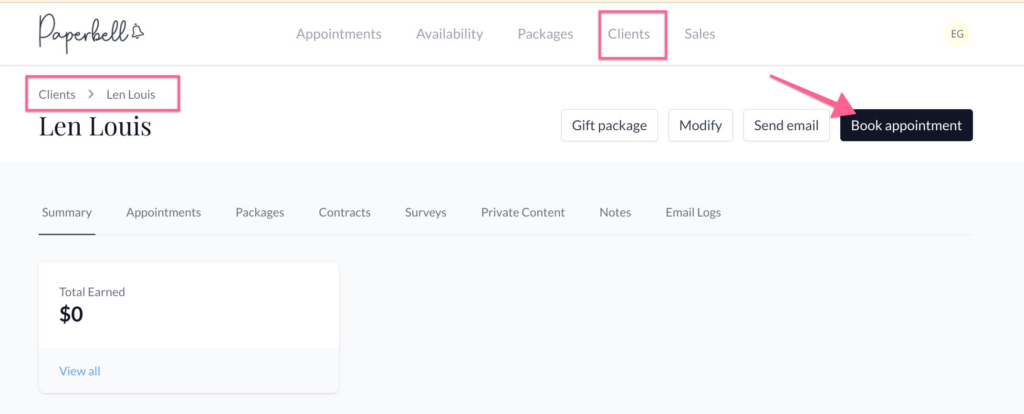
Task: Click the Clients breadcrumb link
Action: (57, 94)
